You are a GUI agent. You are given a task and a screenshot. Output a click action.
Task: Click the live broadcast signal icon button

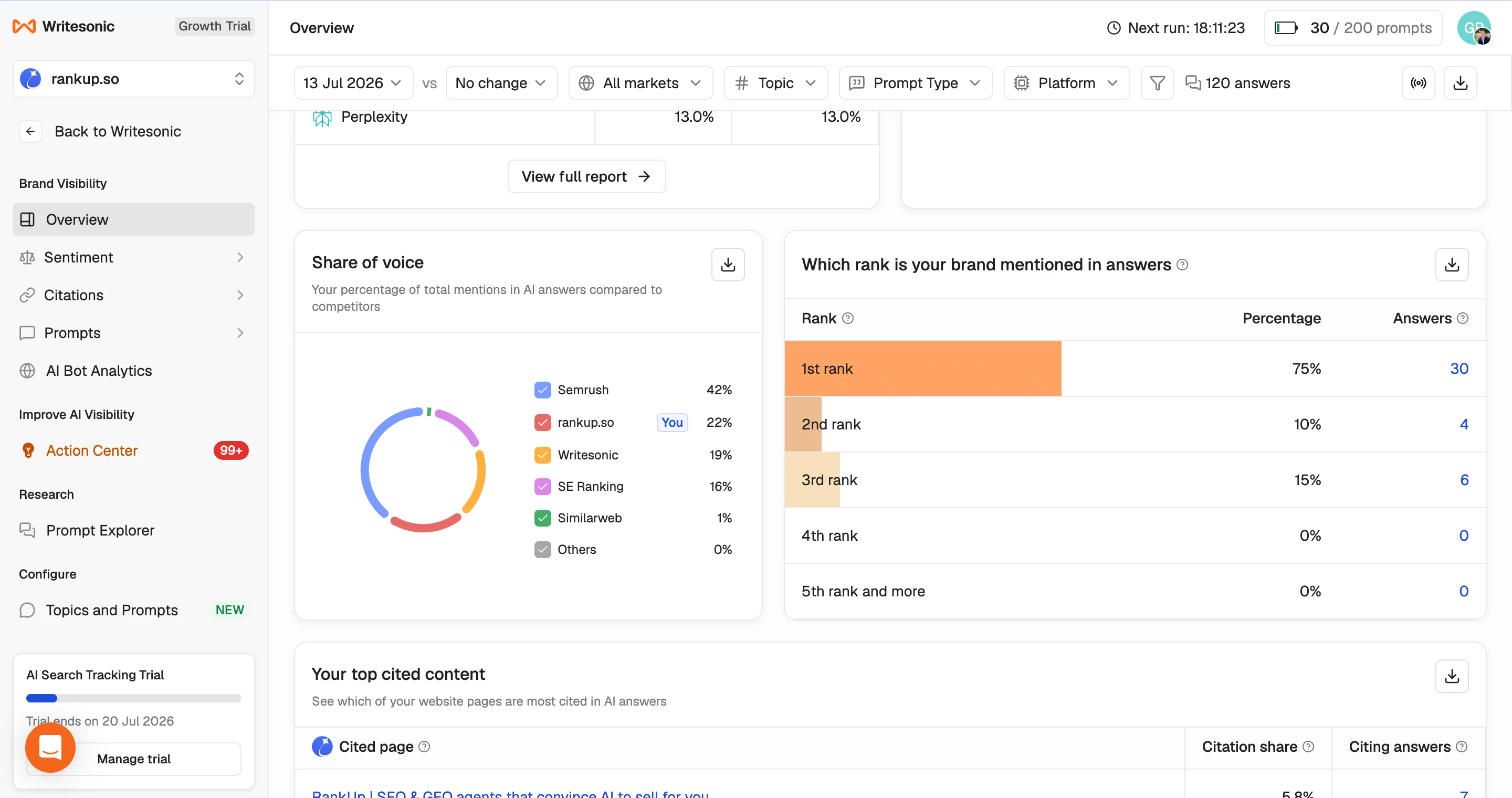tap(1418, 83)
